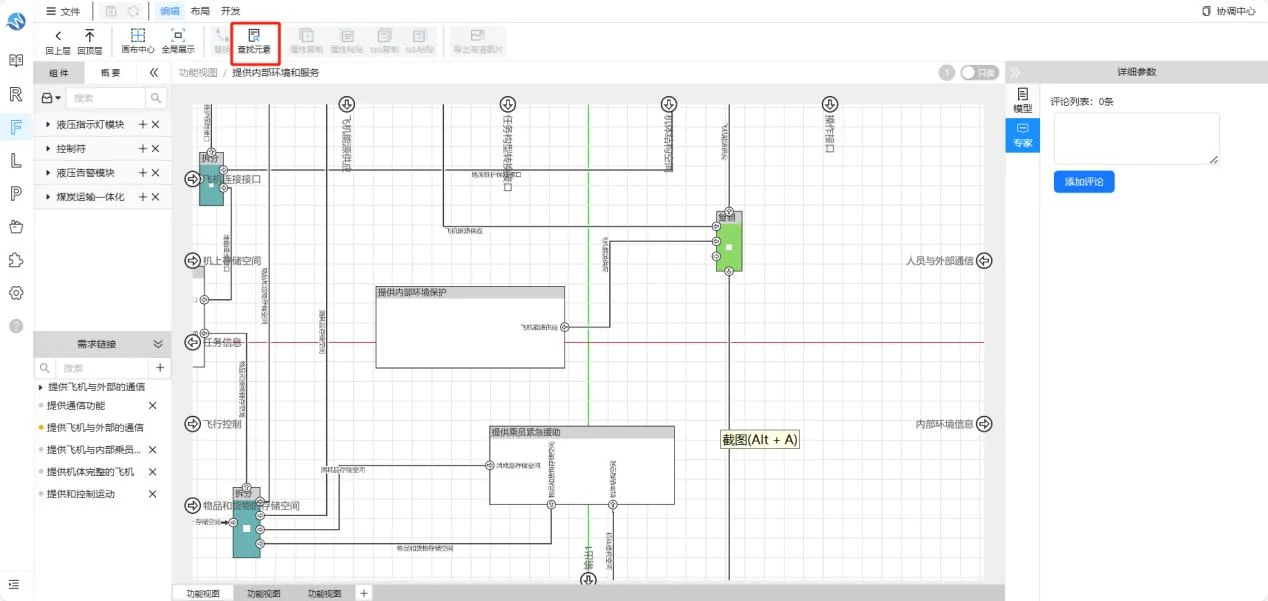Open the basket icon in left sidebar

(x=16, y=226)
